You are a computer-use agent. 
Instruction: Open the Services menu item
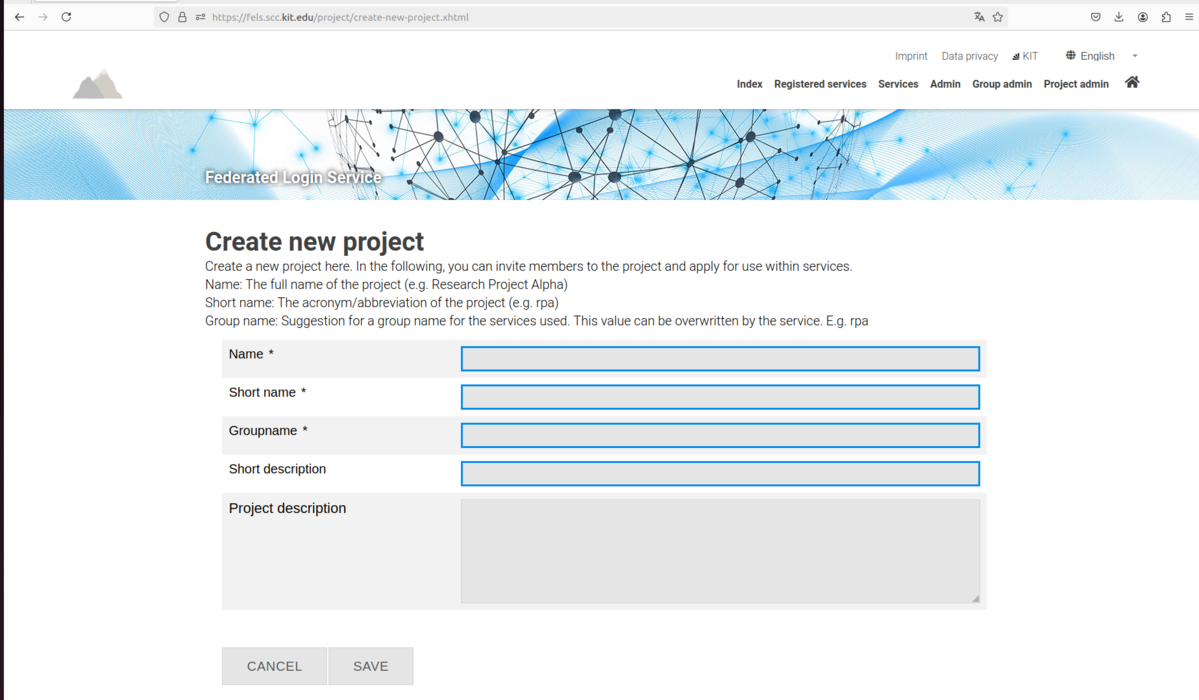tap(898, 84)
